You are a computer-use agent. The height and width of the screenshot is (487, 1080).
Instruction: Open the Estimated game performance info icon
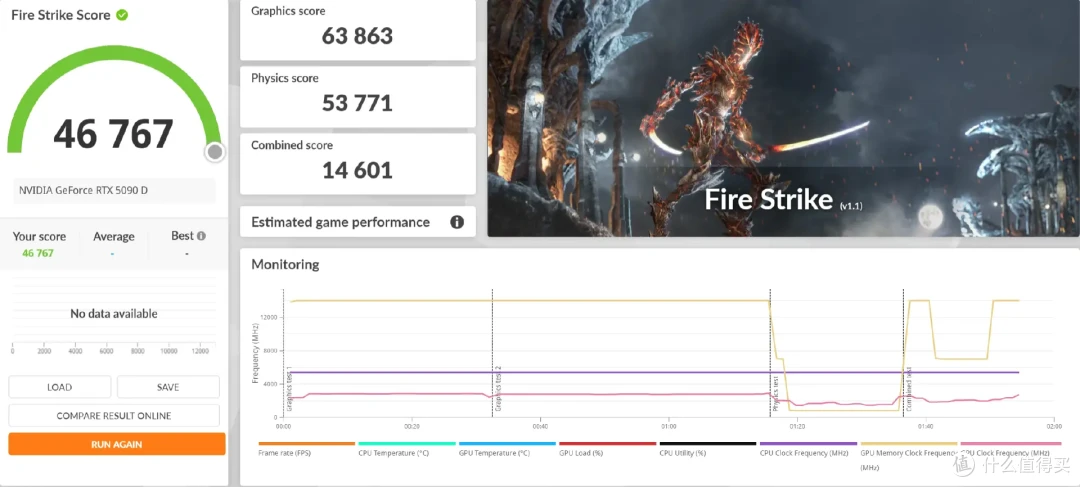[457, 222]
